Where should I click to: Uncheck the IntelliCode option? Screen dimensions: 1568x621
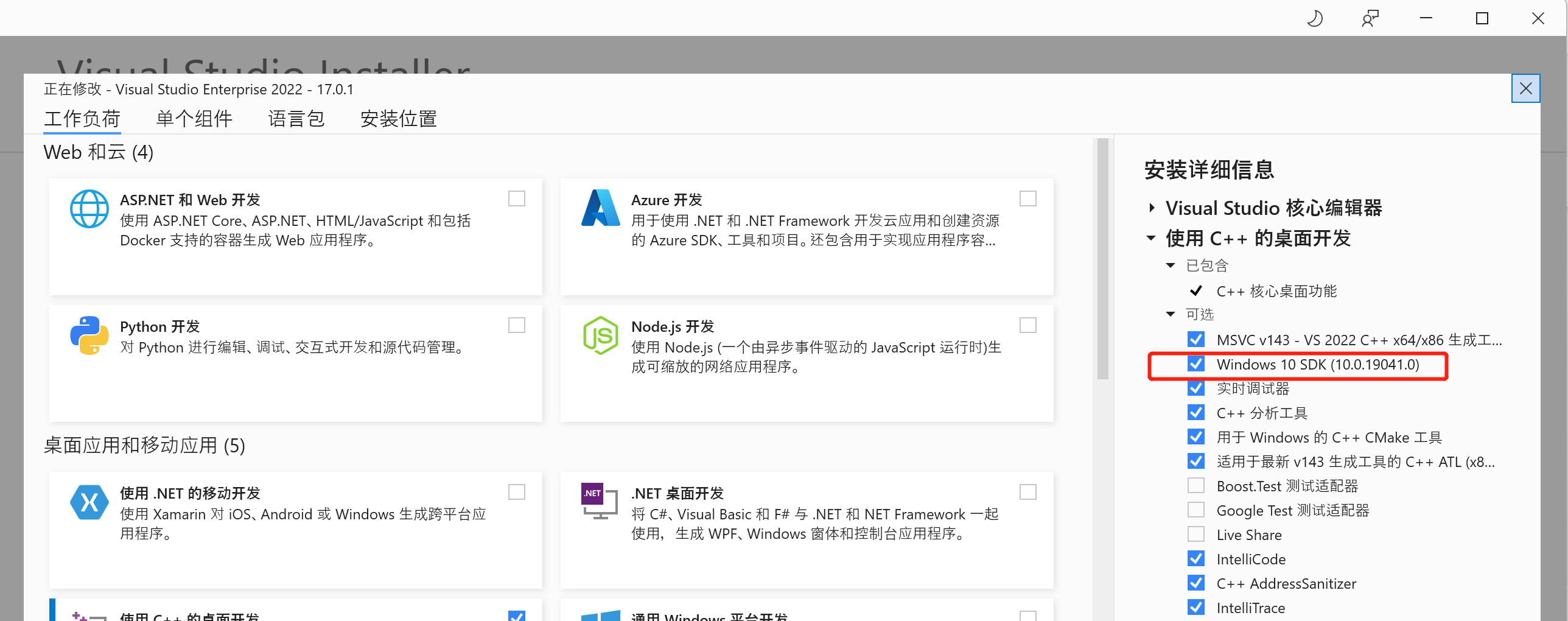[1196, 559]
